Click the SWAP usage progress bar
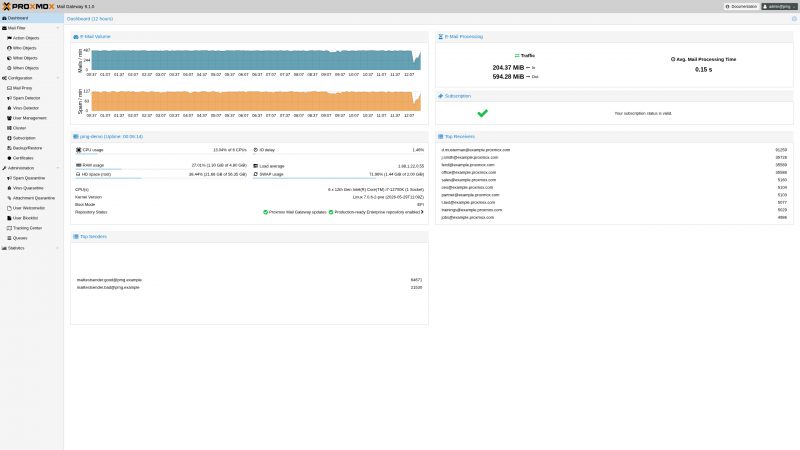The height and width of the screenshot is (450, 800). 338,178
